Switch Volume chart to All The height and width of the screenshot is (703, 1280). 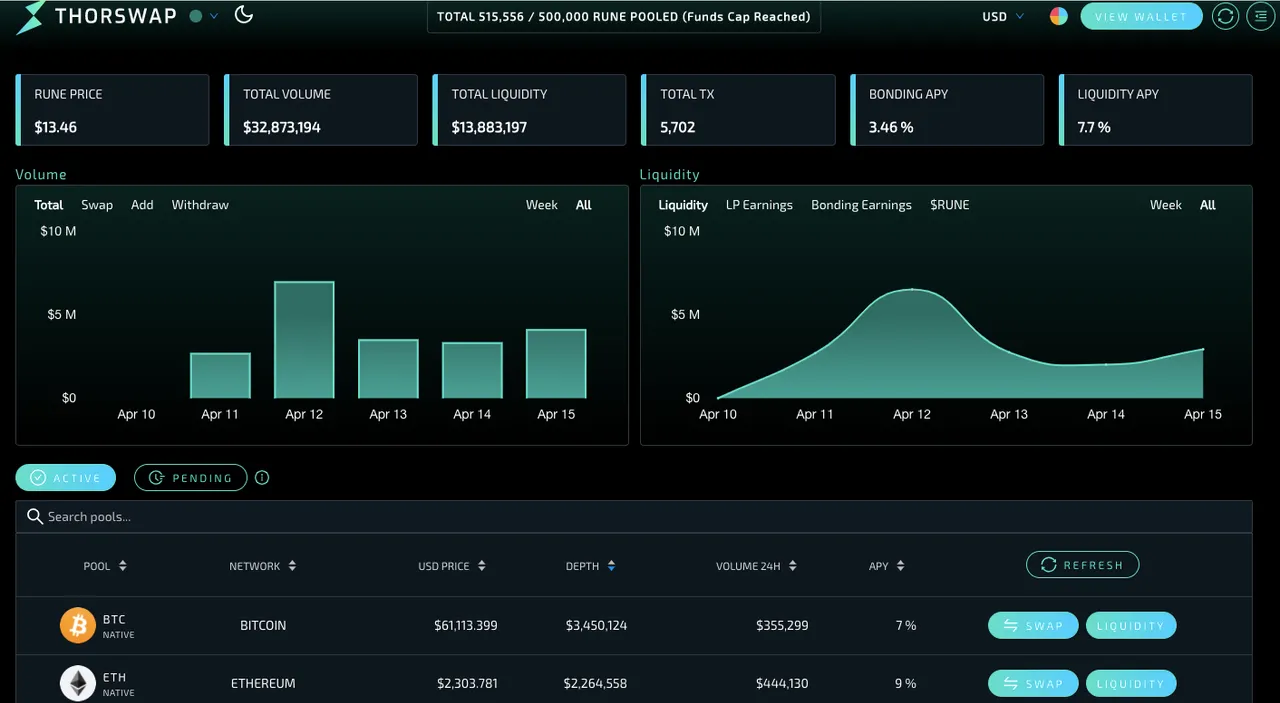584,205
